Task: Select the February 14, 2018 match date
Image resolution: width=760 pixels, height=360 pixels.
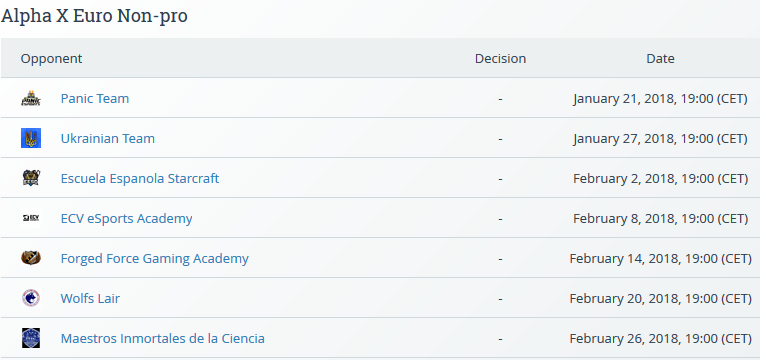Action: 660,259
